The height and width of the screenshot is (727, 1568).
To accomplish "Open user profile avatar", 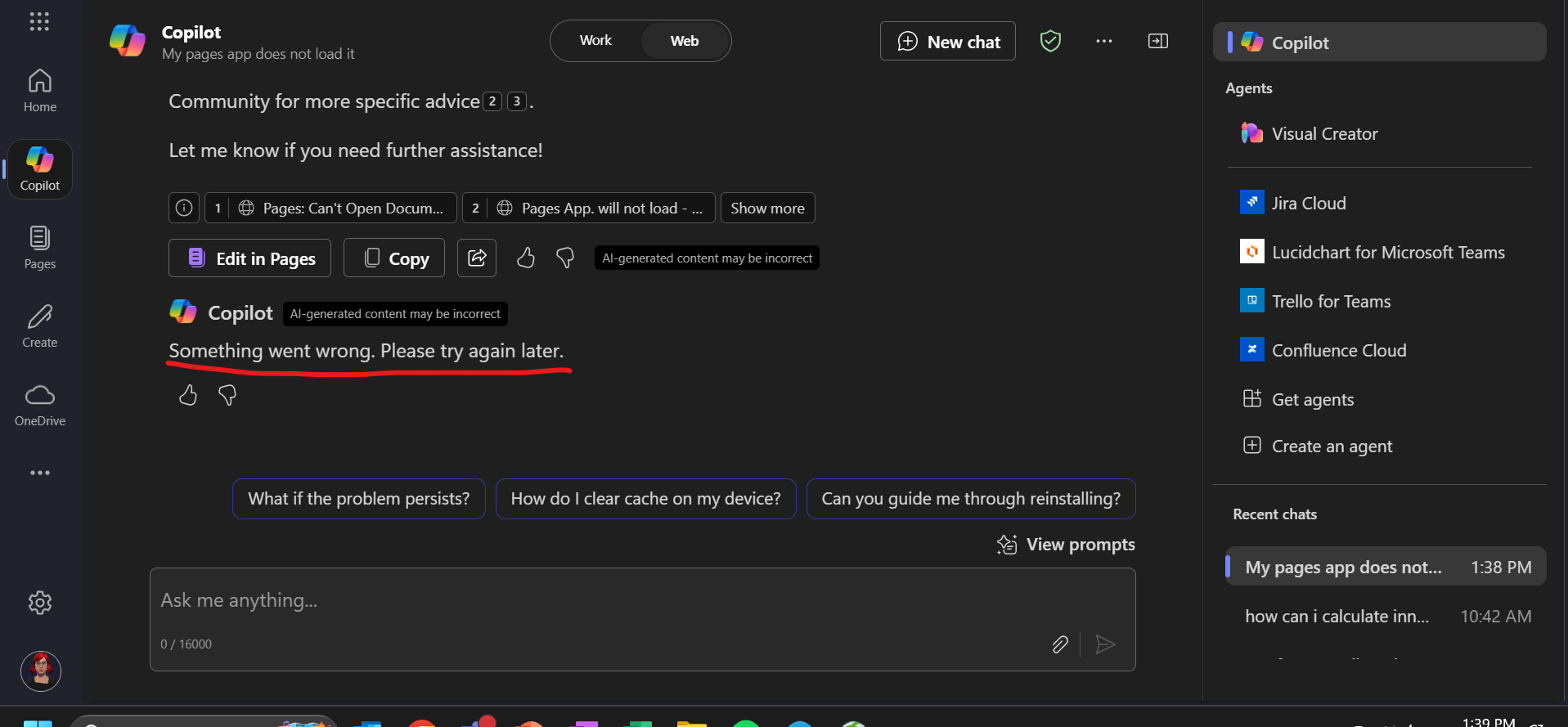I will [41, 671].
